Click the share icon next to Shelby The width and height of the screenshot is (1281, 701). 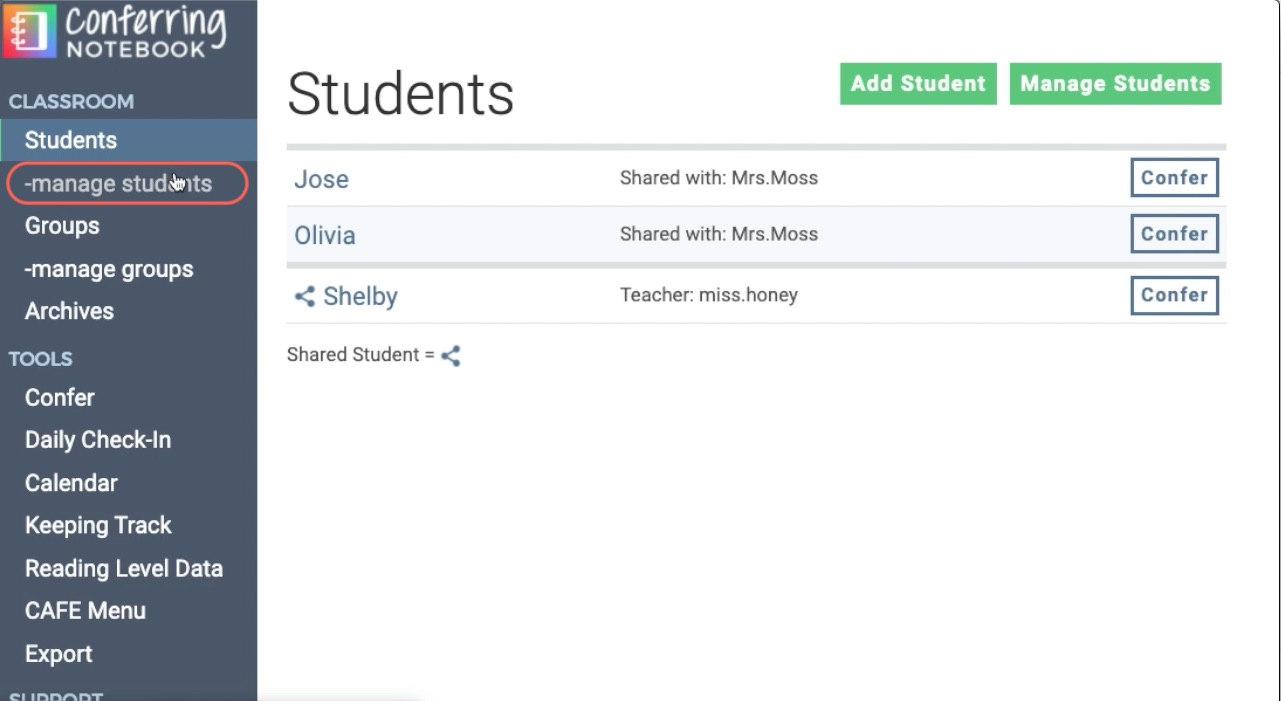(305, 296)
